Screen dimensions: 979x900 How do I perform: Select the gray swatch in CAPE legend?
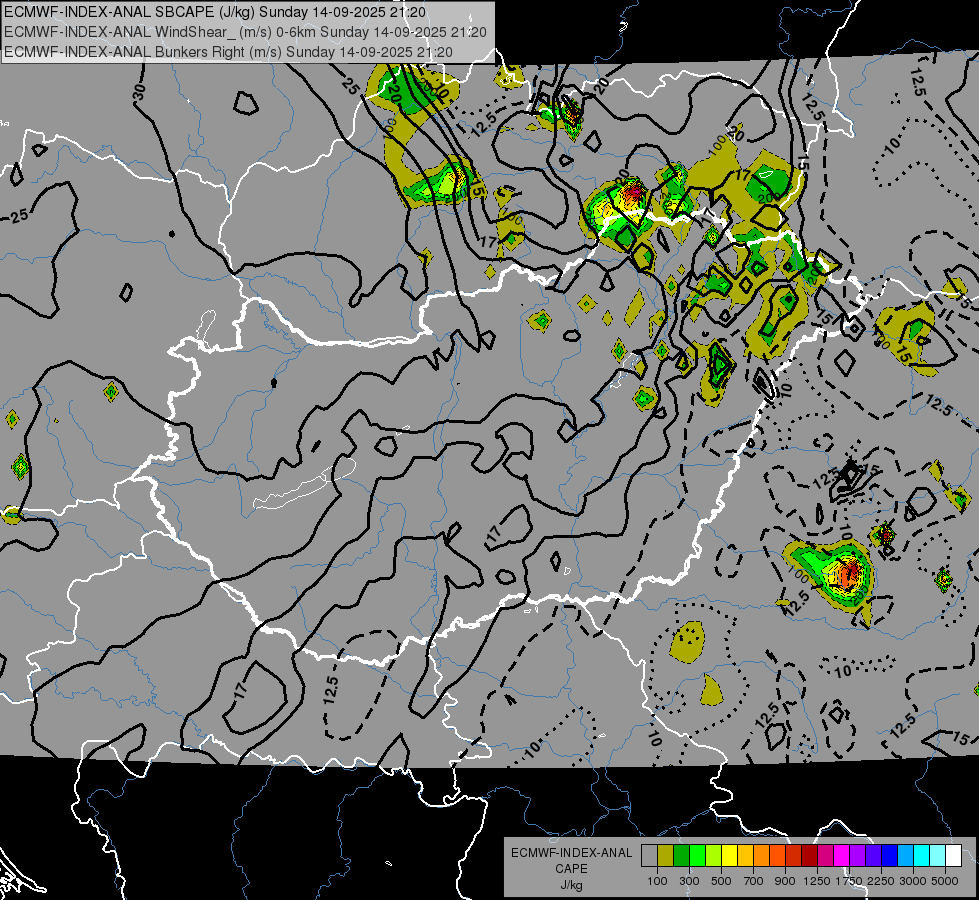[649, 856]
